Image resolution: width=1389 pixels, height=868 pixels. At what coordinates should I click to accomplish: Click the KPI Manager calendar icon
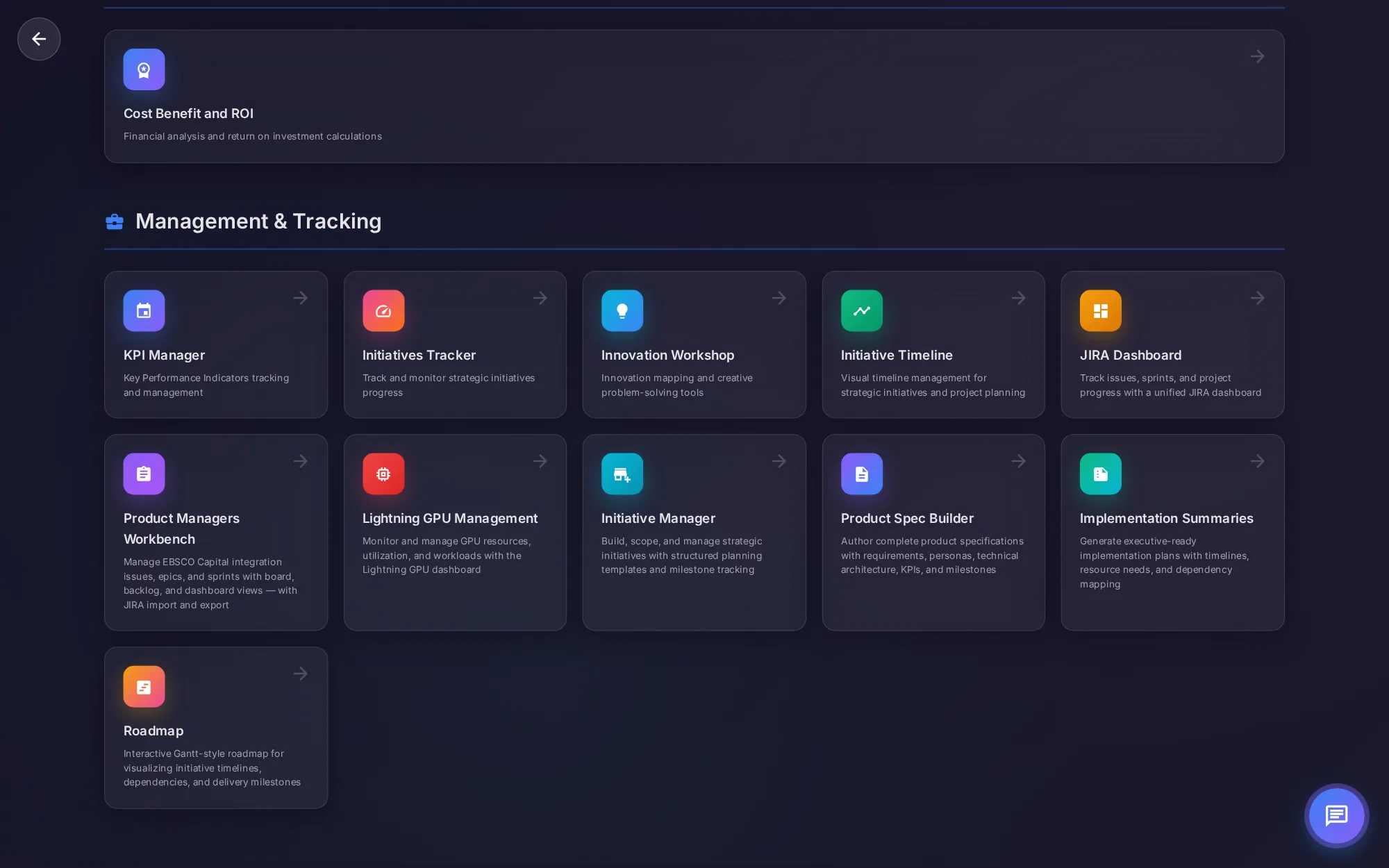click(144, 310)
